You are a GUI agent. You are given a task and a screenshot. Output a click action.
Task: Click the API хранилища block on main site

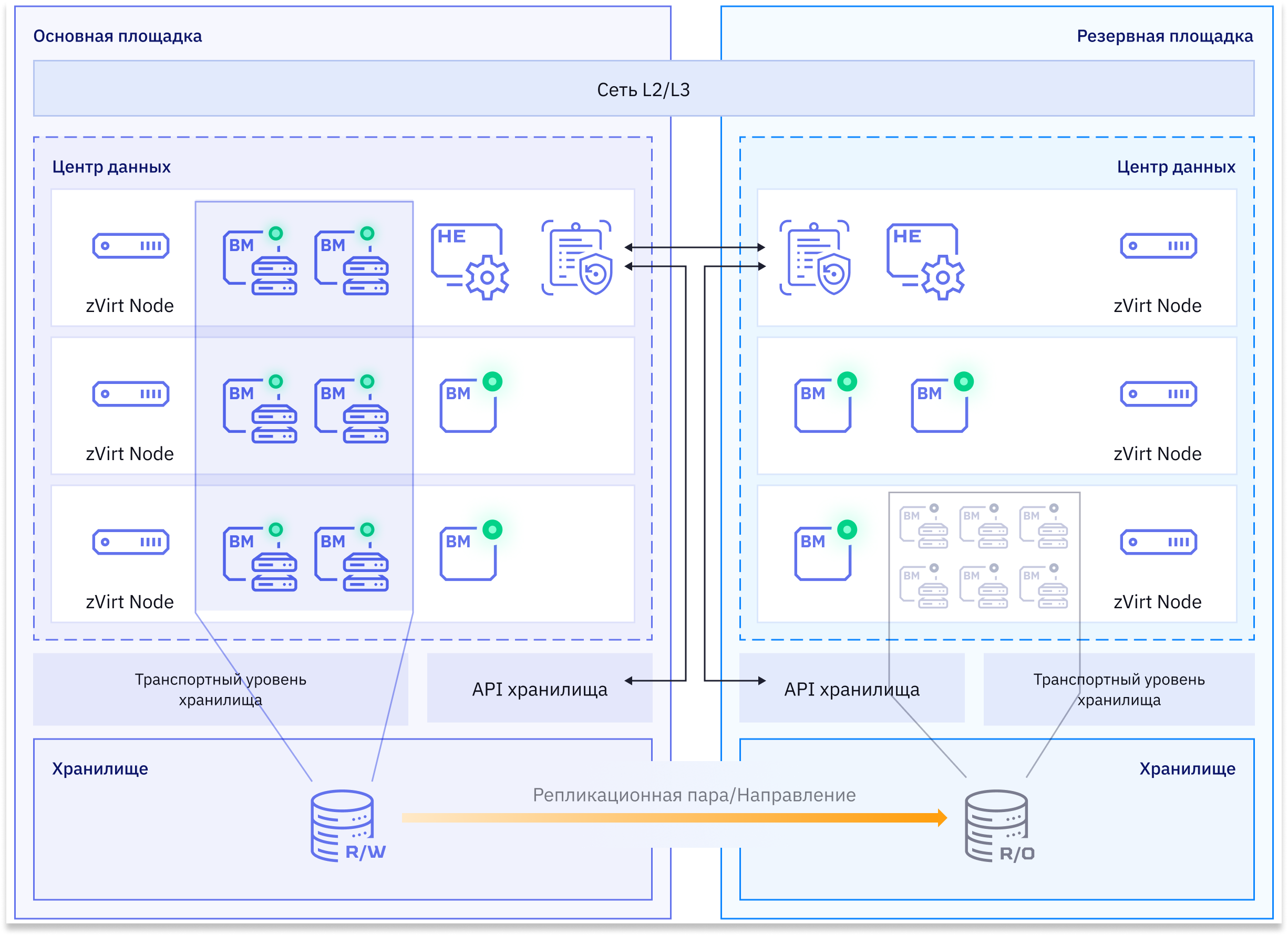coord(540,689)
